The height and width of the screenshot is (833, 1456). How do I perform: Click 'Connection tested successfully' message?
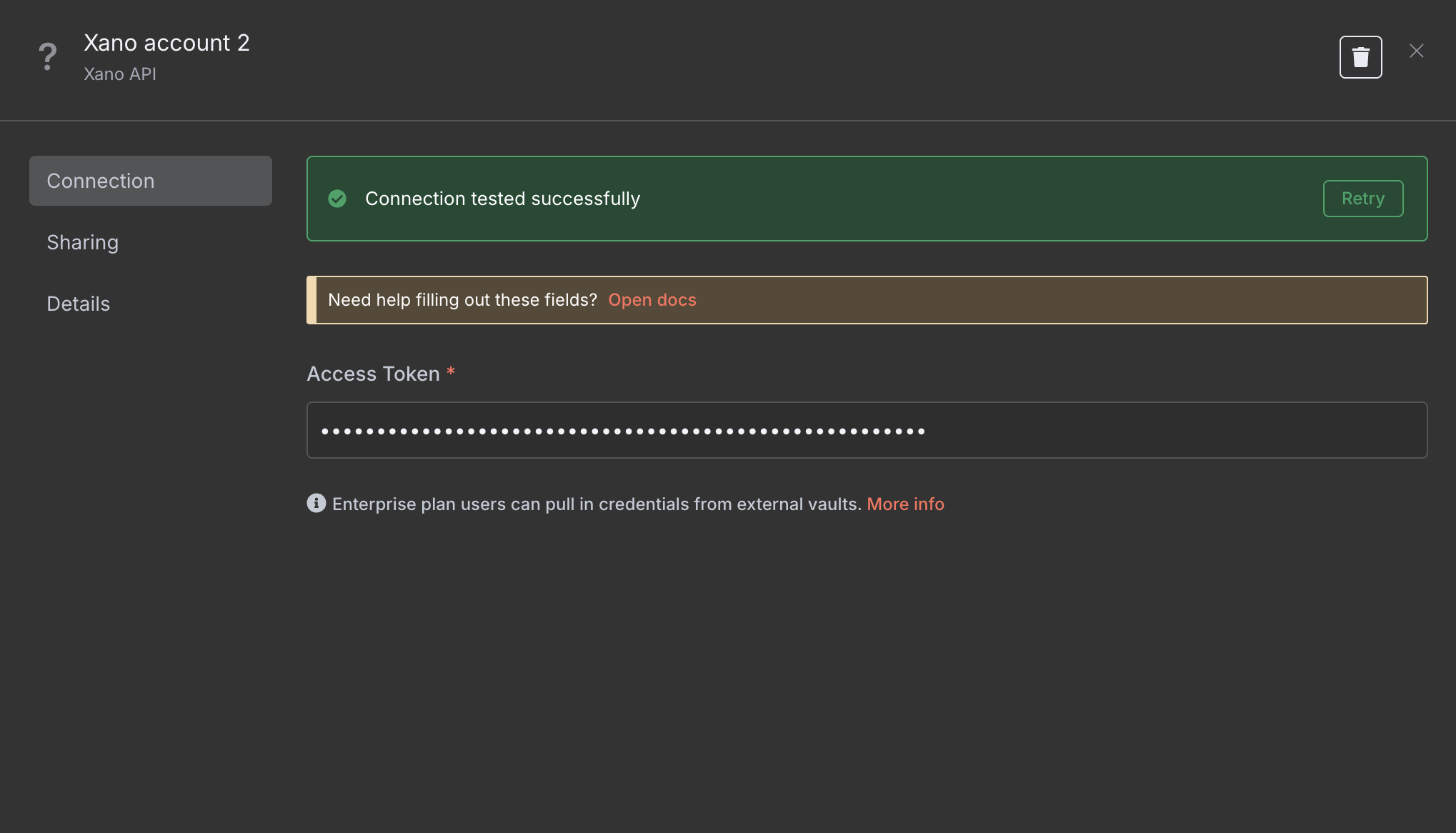pyautogui.click(x=503, y=199)
